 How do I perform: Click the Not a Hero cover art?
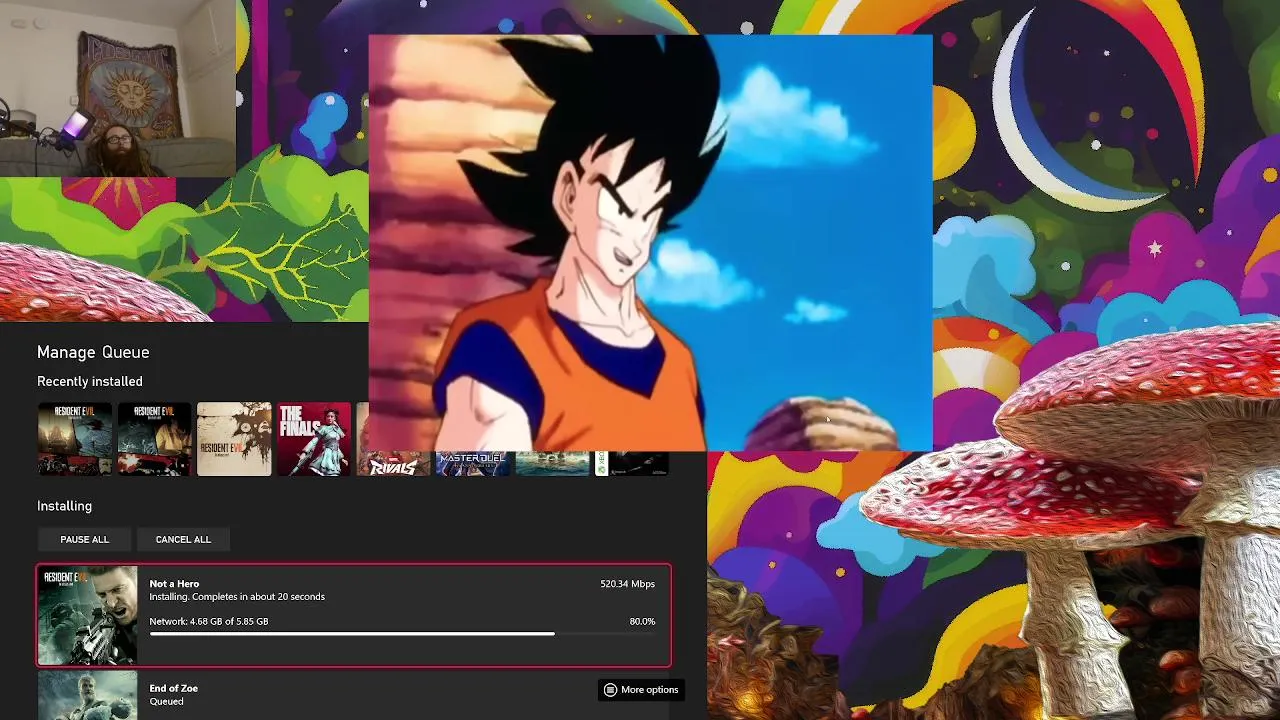88,615
